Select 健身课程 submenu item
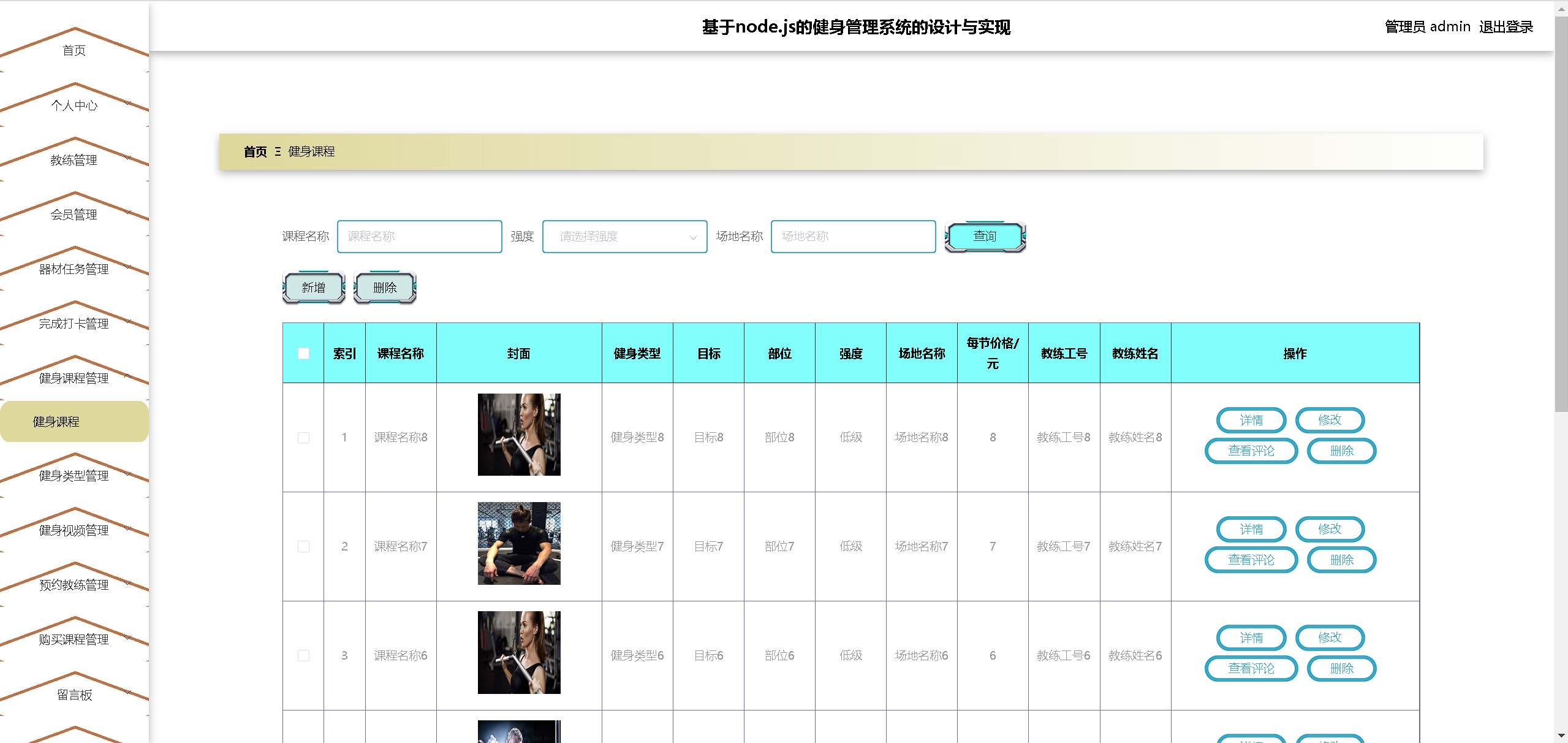Viewport: 1568px width, 743px height. 56,422
